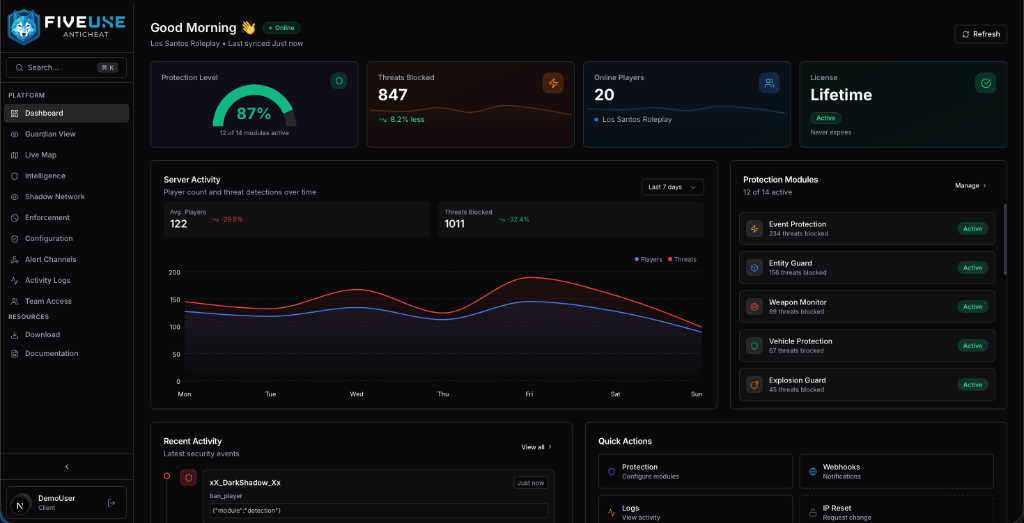The height and width of the screenshot is (523, 1024).
Task: Click the Vehicle Protection shield icon
Action: [x=754, y=345]
